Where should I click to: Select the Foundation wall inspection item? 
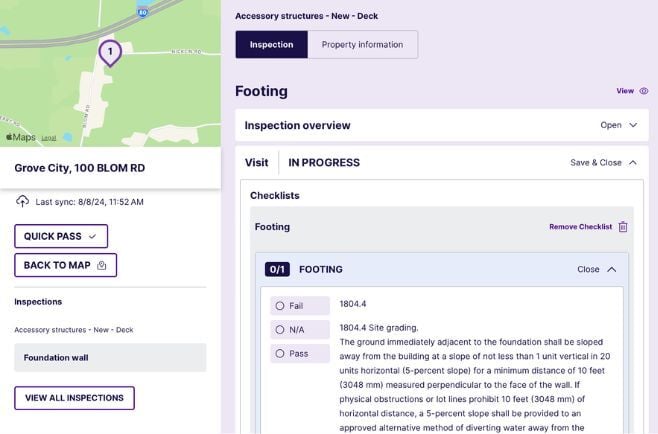tap(110, 358)
